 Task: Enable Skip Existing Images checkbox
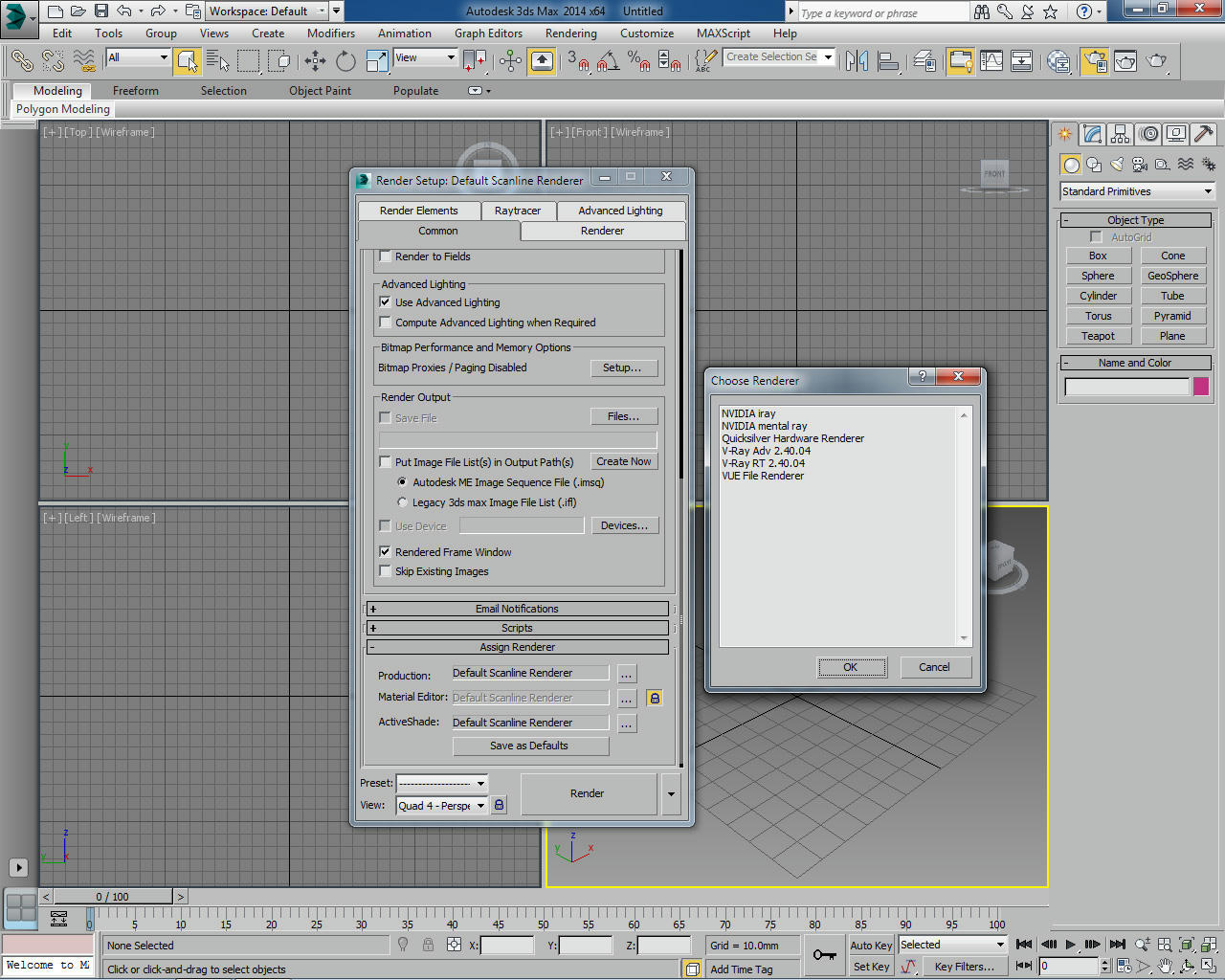385,571
